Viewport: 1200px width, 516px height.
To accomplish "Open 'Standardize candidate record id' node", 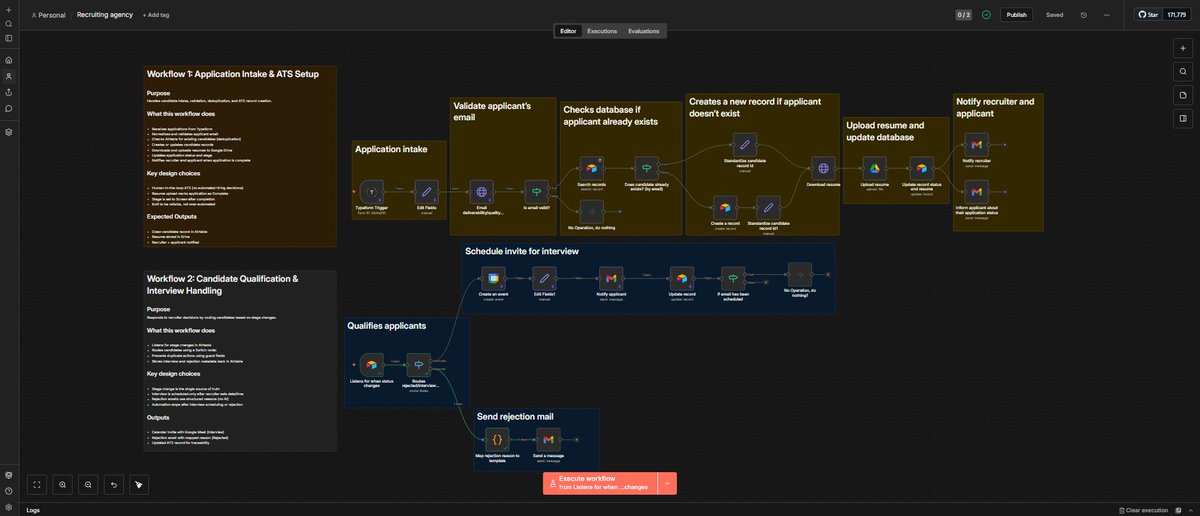I will [x=743, y=143].
